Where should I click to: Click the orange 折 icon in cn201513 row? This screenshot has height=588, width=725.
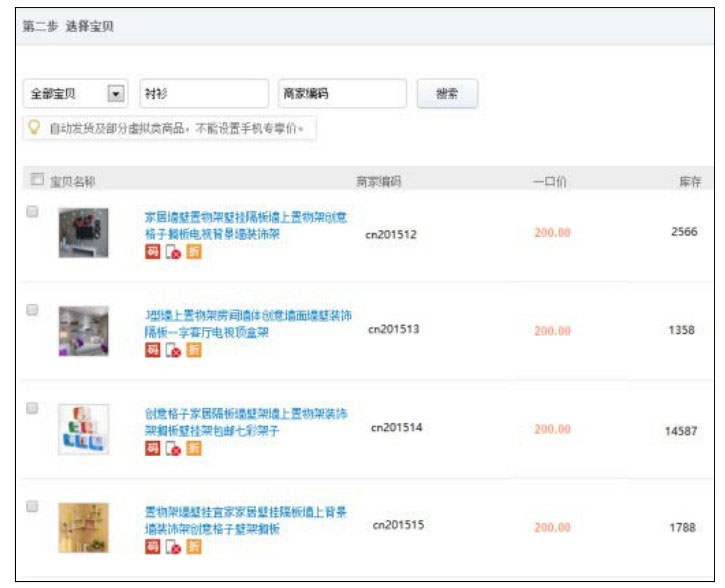click(194, 350)
